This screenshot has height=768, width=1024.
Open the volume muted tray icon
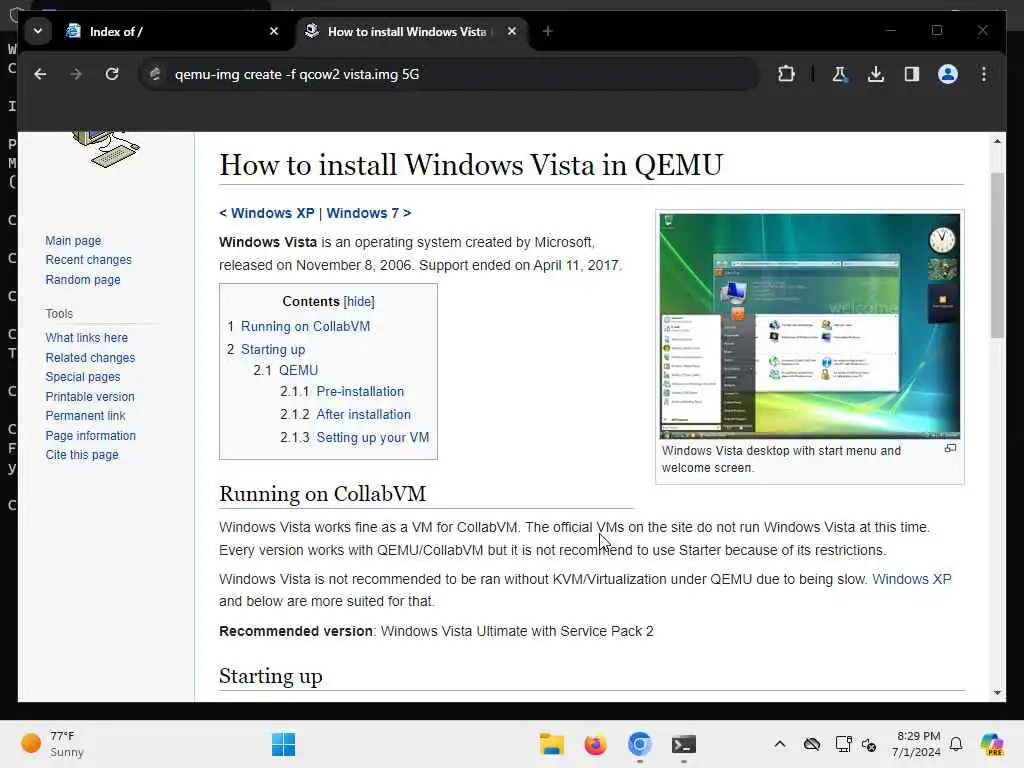coord(869,744)
